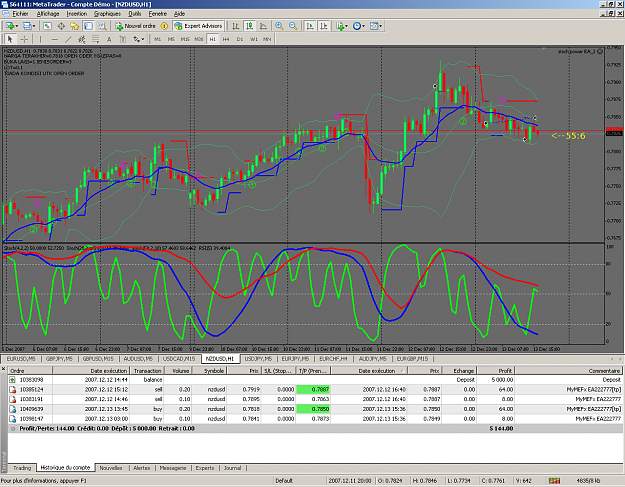Screen dimensions: 625x487
Task: Open the Outils menu
Action: tap(135, 14)
